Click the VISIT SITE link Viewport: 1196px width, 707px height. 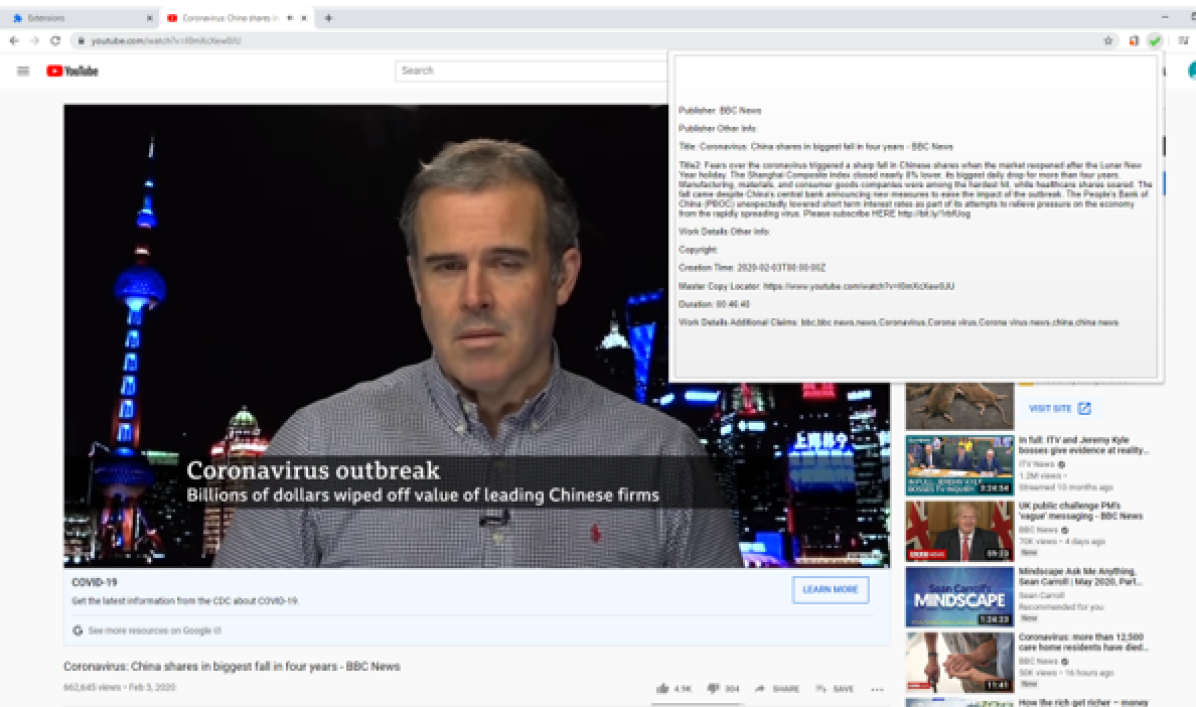click(x=1059, y=409)
